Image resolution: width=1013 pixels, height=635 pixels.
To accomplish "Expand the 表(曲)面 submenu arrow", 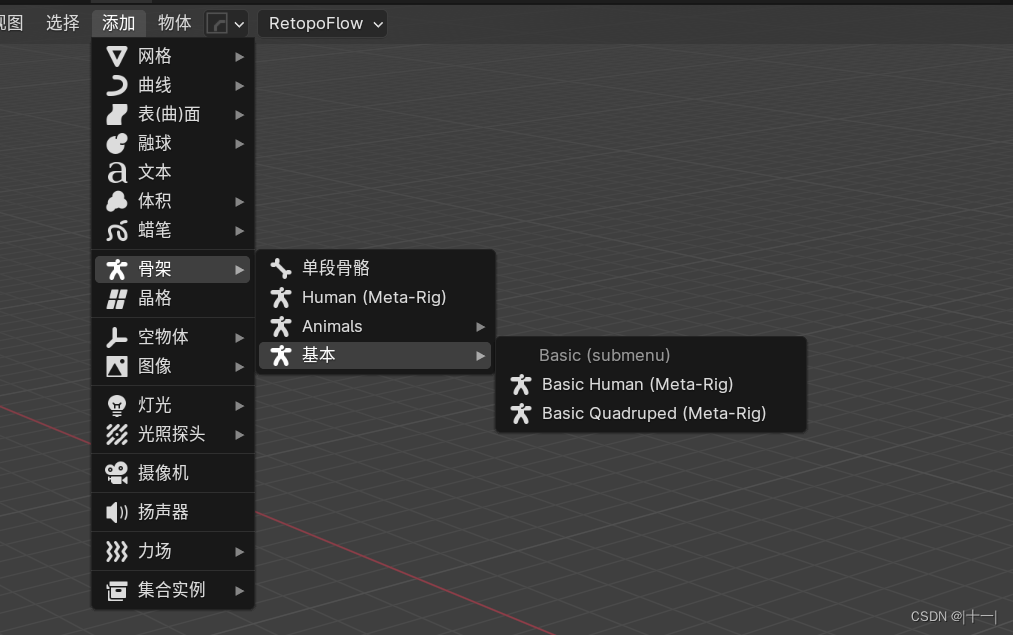I will [x=240, y=115].
